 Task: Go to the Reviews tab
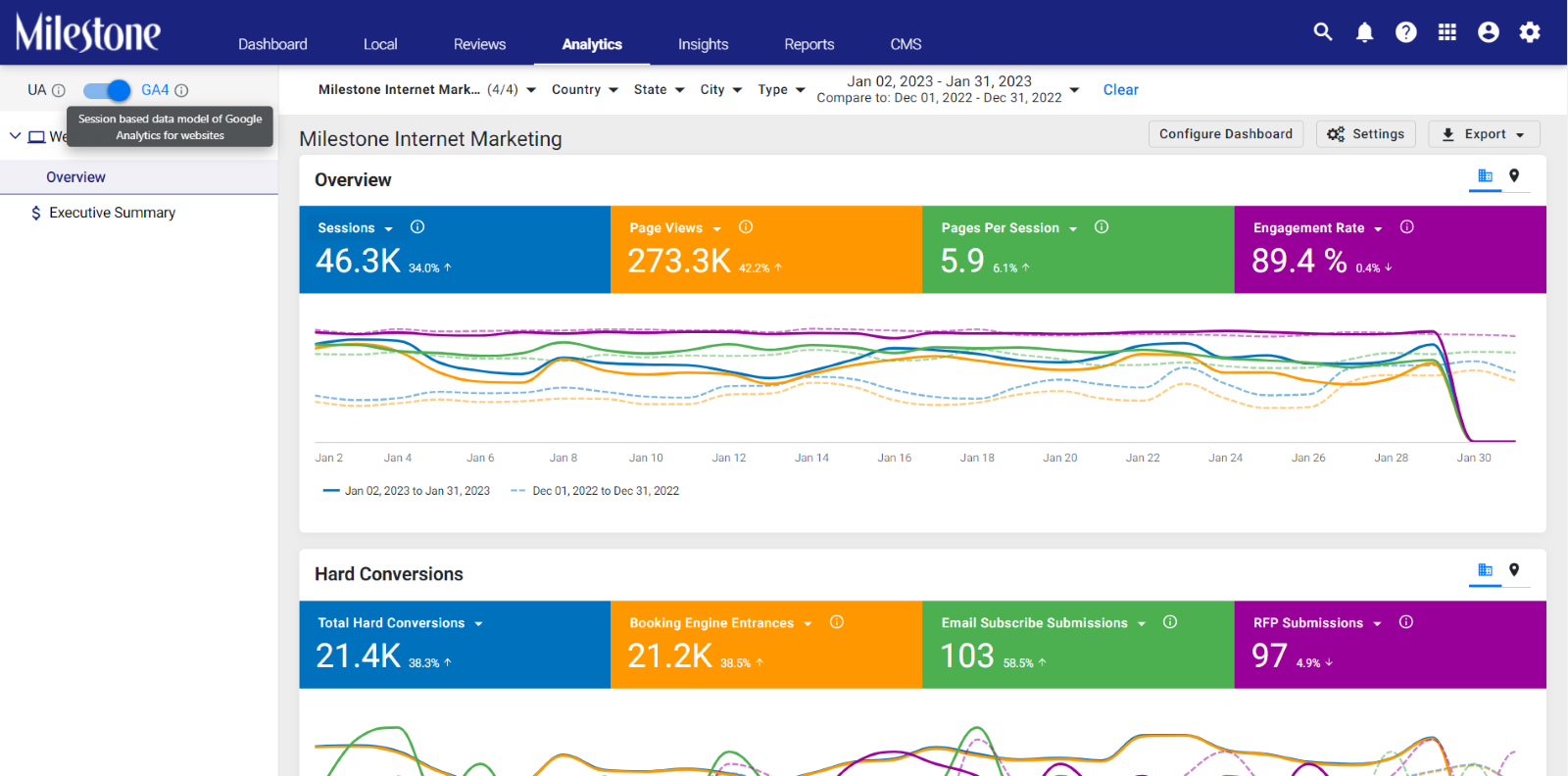tap(480, 44)
